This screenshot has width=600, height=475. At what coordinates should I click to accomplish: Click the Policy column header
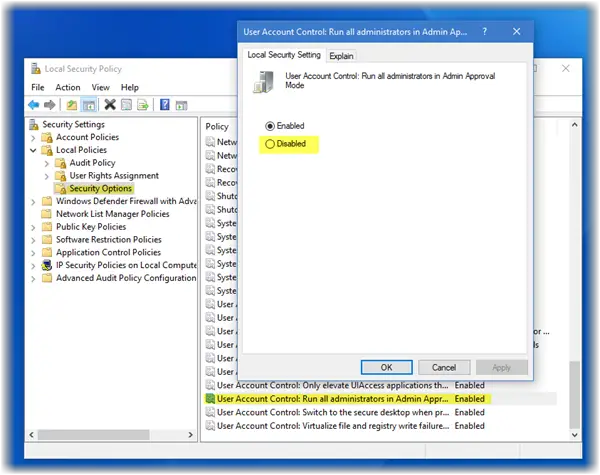217,126
